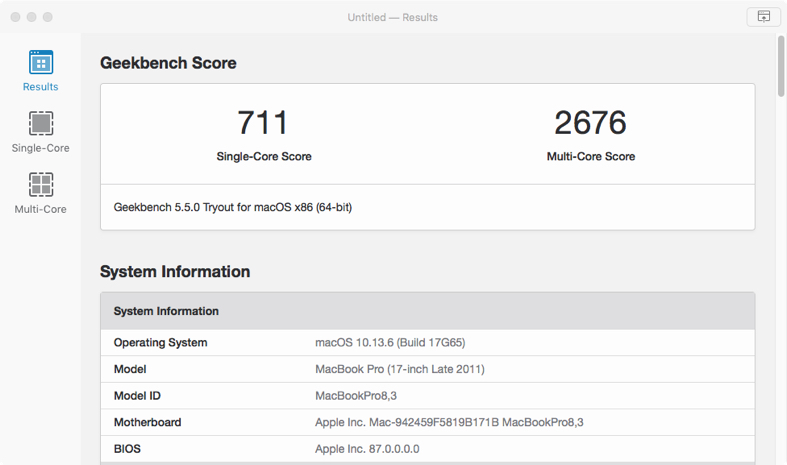Click the Untitled — Results window title

pos(392,17)
